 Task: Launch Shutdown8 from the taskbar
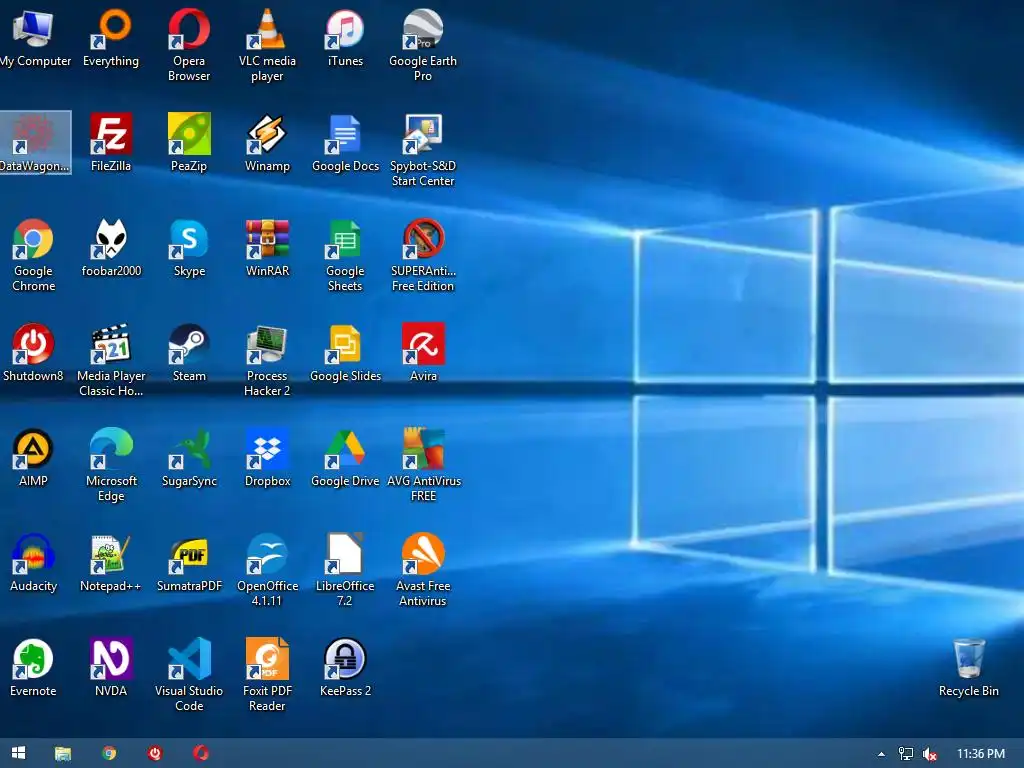155,753
